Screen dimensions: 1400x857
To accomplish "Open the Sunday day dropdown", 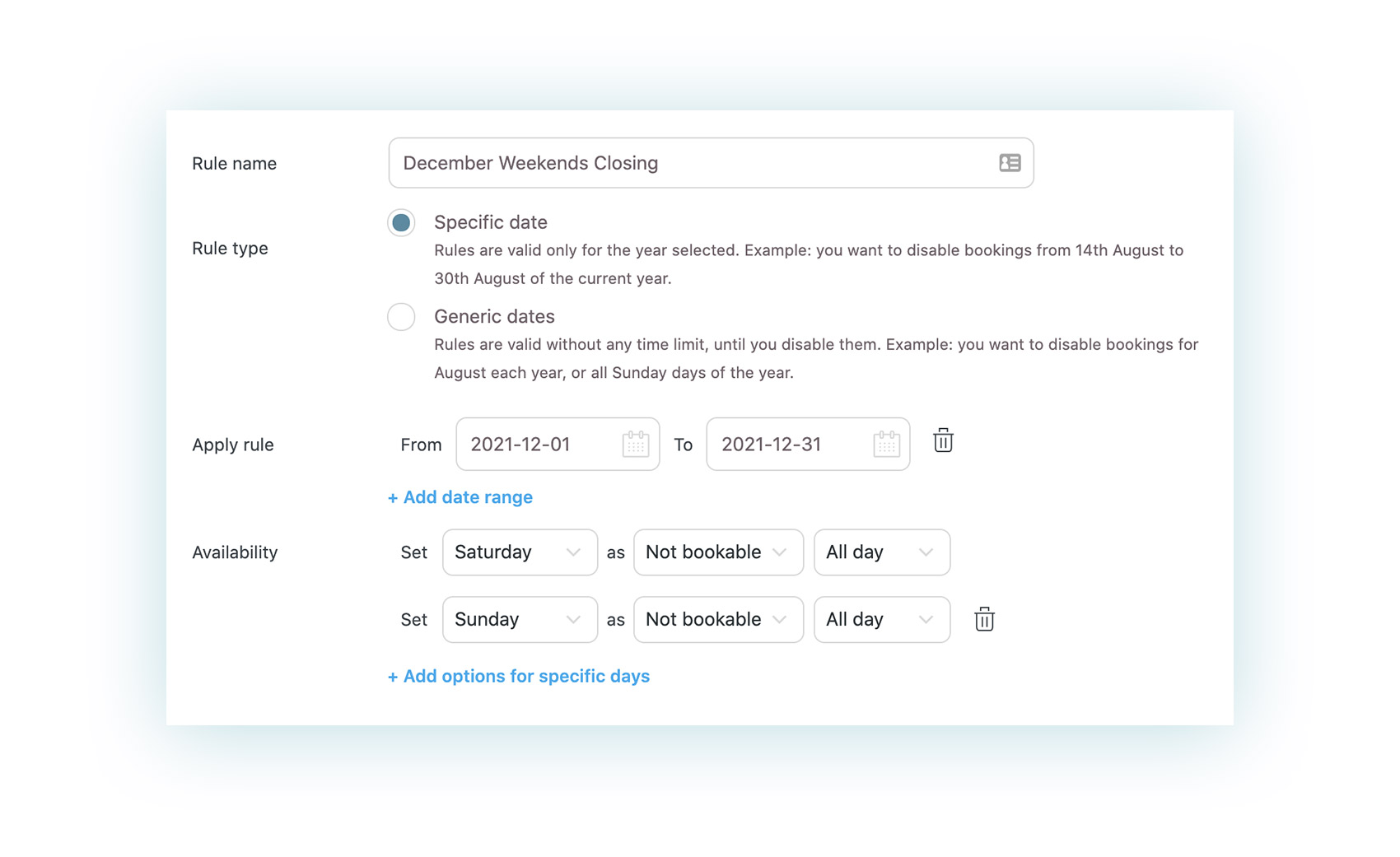I will (520, 619).
